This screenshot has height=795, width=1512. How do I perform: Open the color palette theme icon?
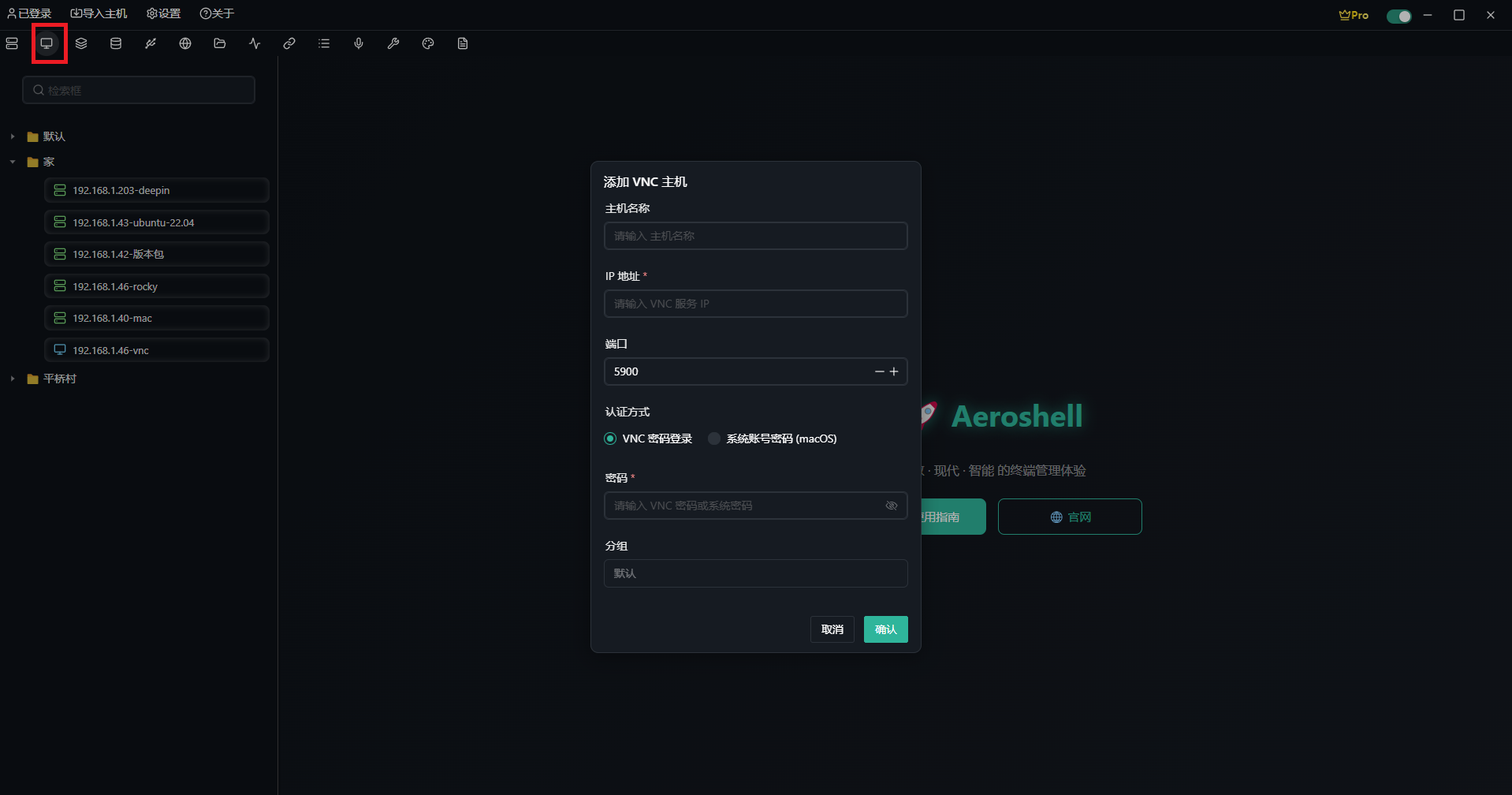427,43
